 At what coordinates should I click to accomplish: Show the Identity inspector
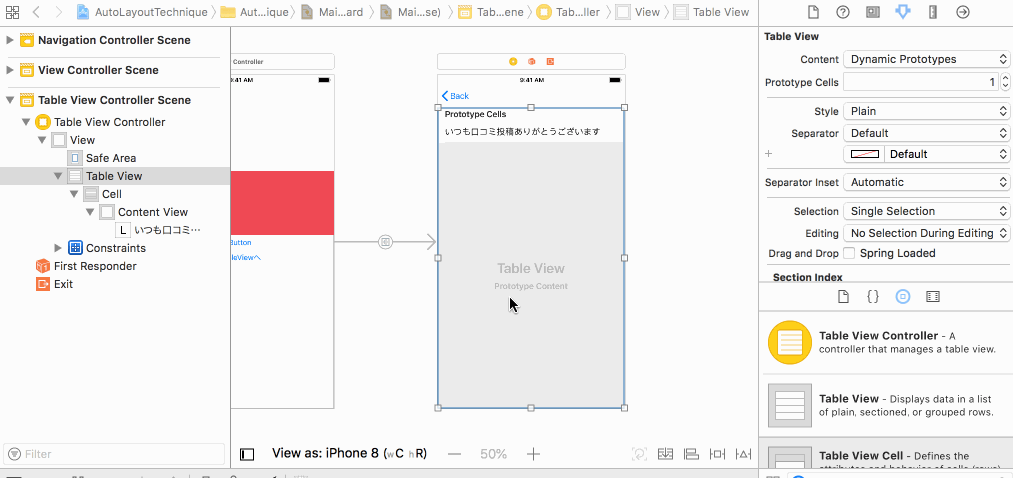873,12
